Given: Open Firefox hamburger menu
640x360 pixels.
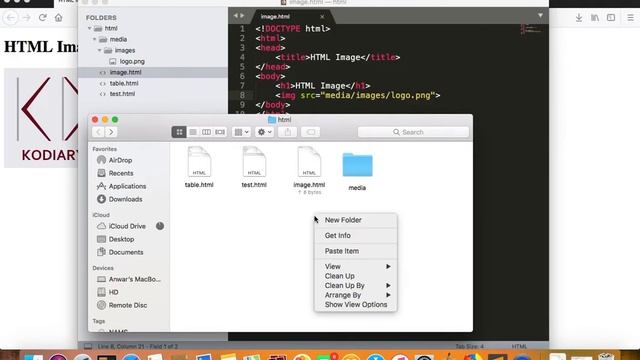Looking at the screenshot, I should click(630, 18).
